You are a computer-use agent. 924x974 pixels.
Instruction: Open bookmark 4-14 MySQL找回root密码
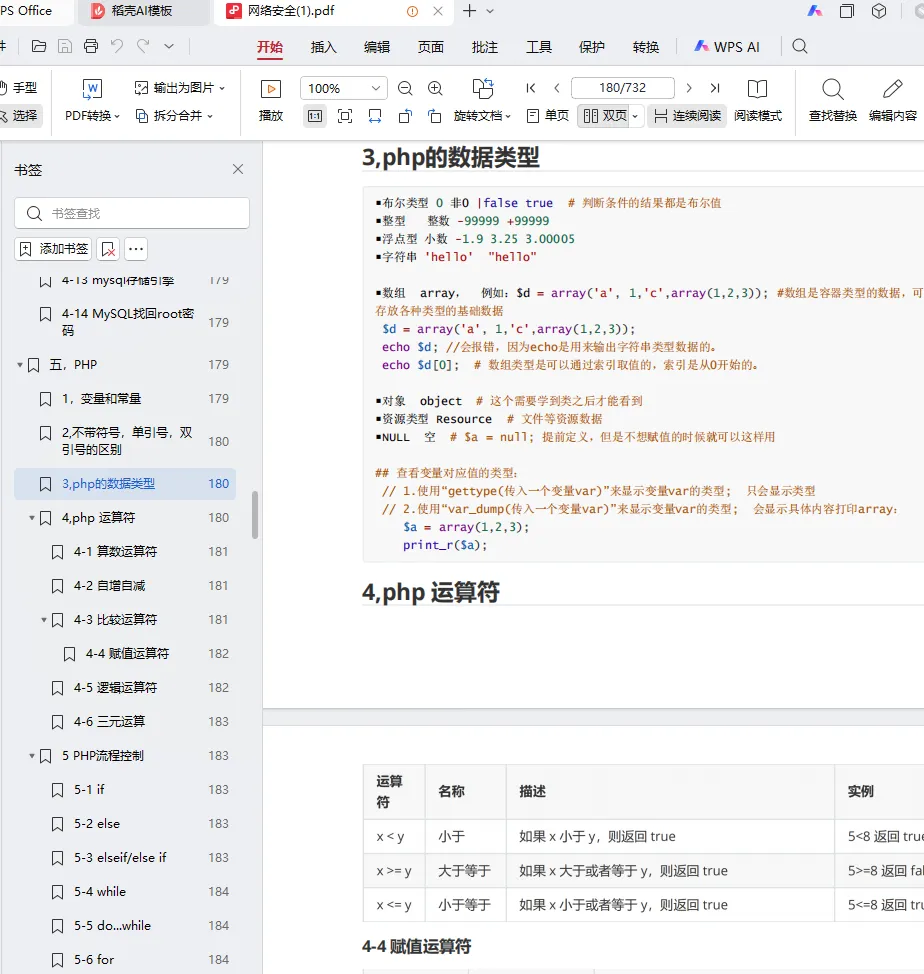pyautogui.click(x=125, y=322)
